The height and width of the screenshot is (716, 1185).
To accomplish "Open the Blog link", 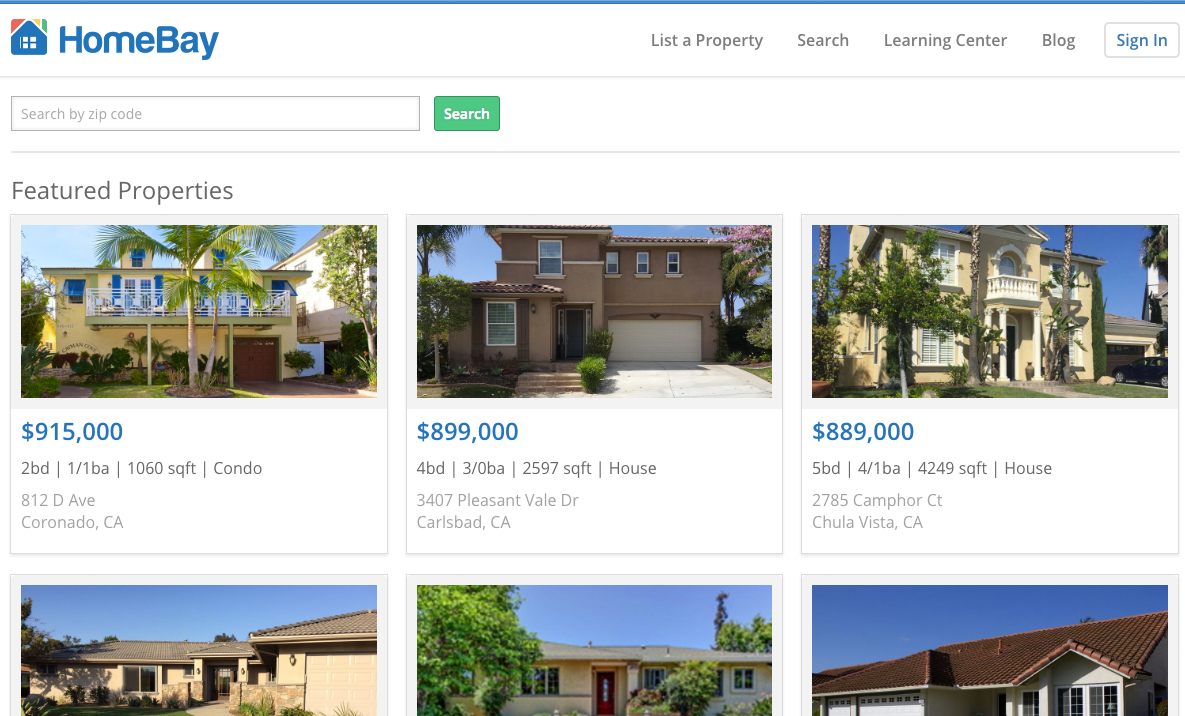I will point(1058,40).
